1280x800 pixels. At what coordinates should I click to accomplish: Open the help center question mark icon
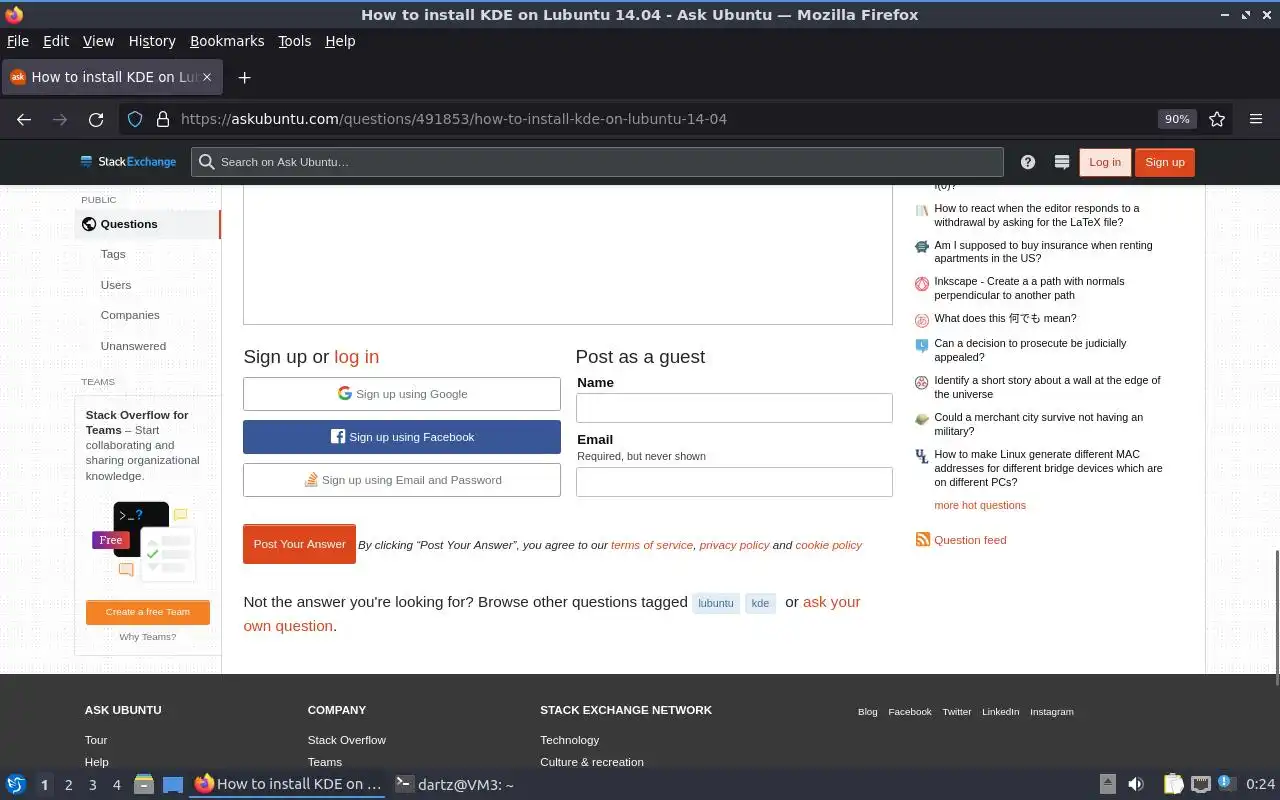tap(1028, 162)
